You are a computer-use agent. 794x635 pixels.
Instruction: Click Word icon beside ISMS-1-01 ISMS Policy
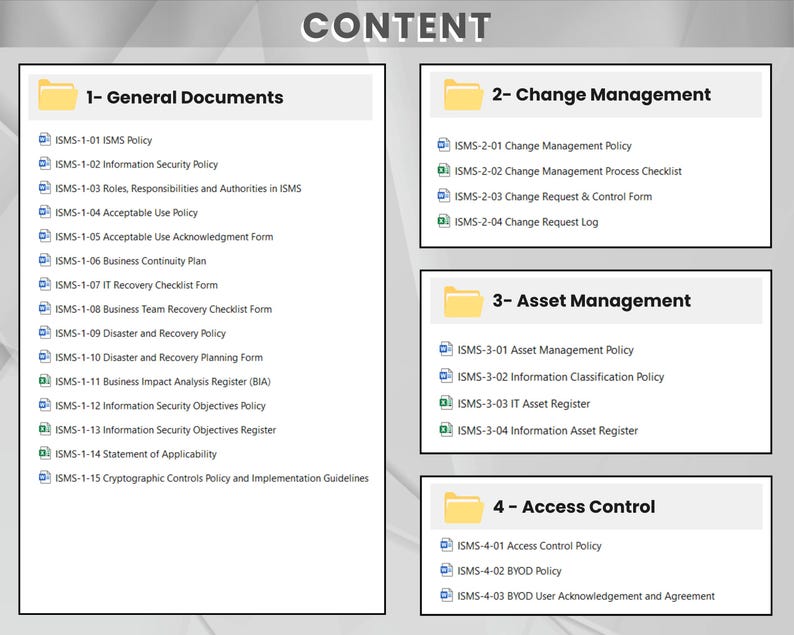45,139
